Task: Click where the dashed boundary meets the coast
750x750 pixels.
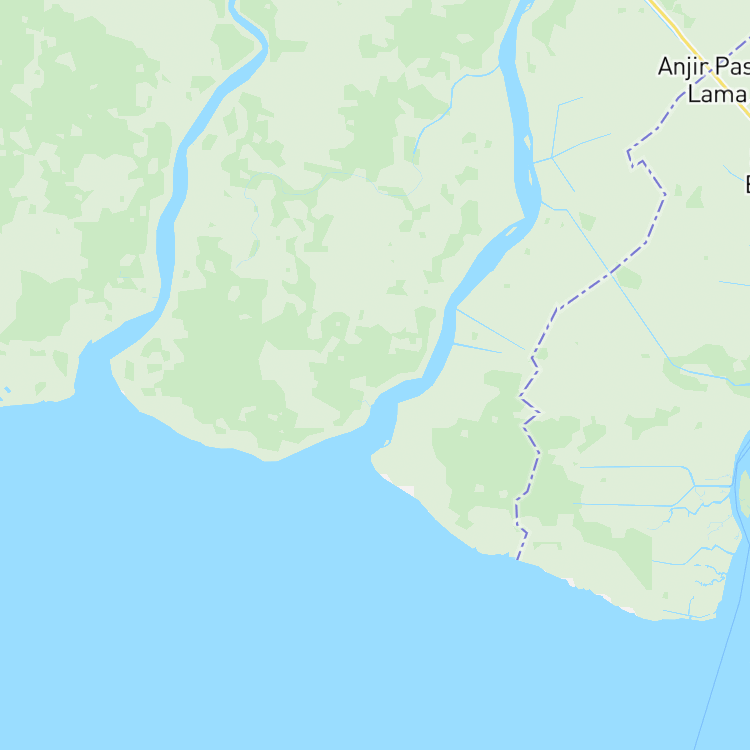Action: pyautogui.click(x=517, y=559)
